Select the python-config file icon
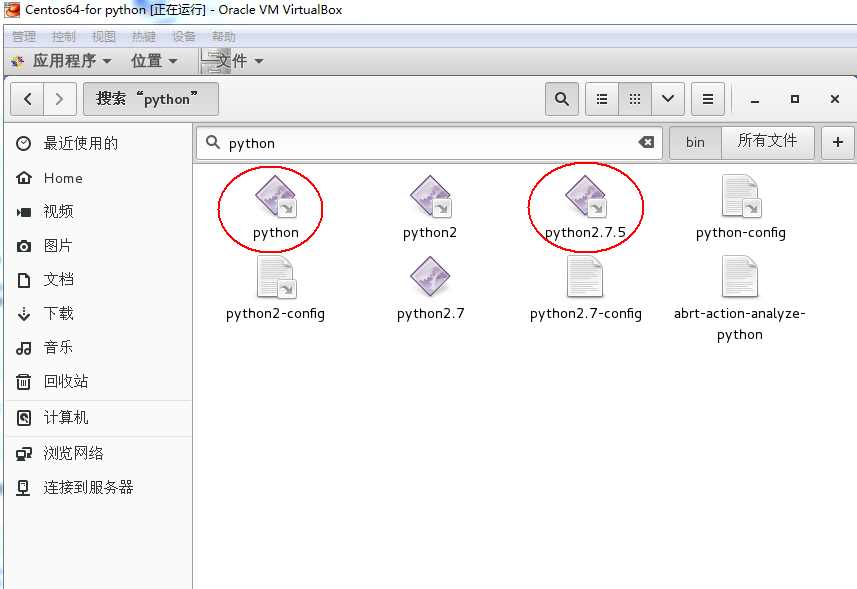The width and height of the screenshot is (857, 589). [741, 196]
